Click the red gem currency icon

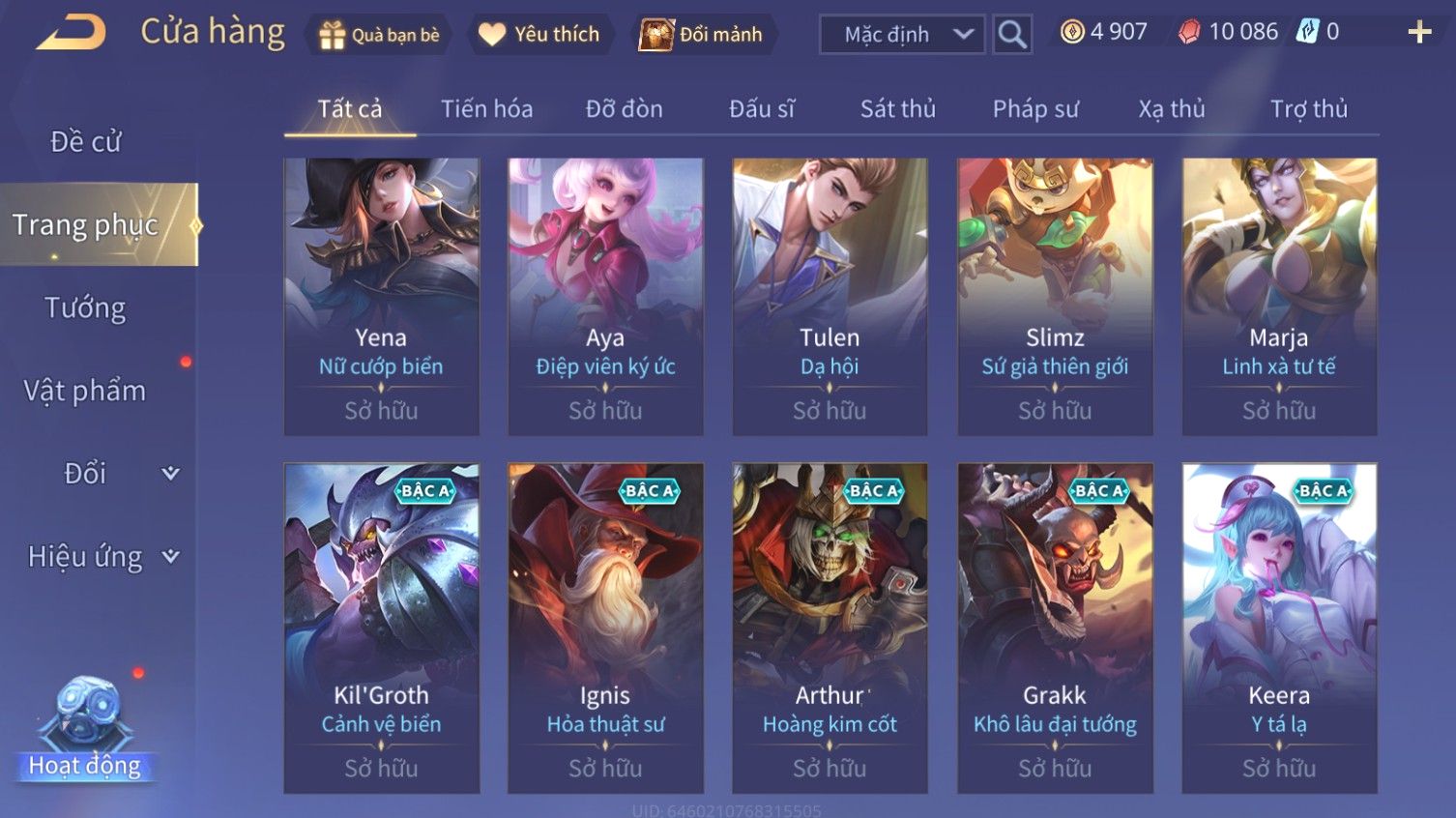pyautogui.click(x=1189, y=32)
